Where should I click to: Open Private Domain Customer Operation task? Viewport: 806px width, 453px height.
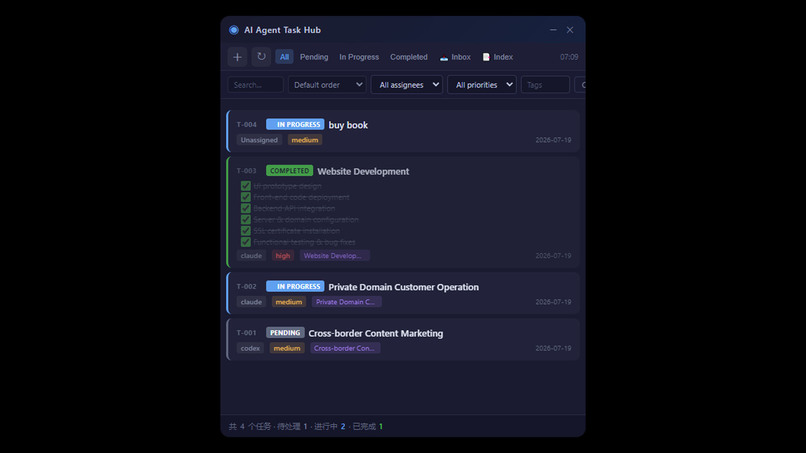tap(404, 287)
